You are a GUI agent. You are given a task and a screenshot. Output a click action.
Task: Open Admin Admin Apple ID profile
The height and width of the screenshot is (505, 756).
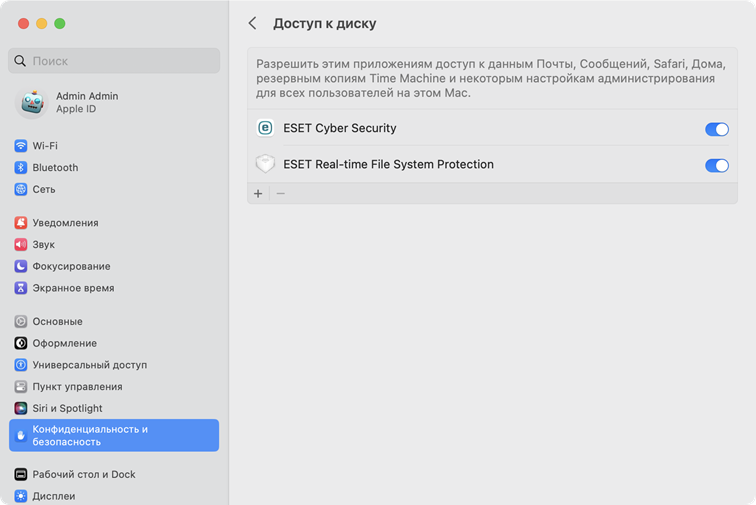coord(86,102)
